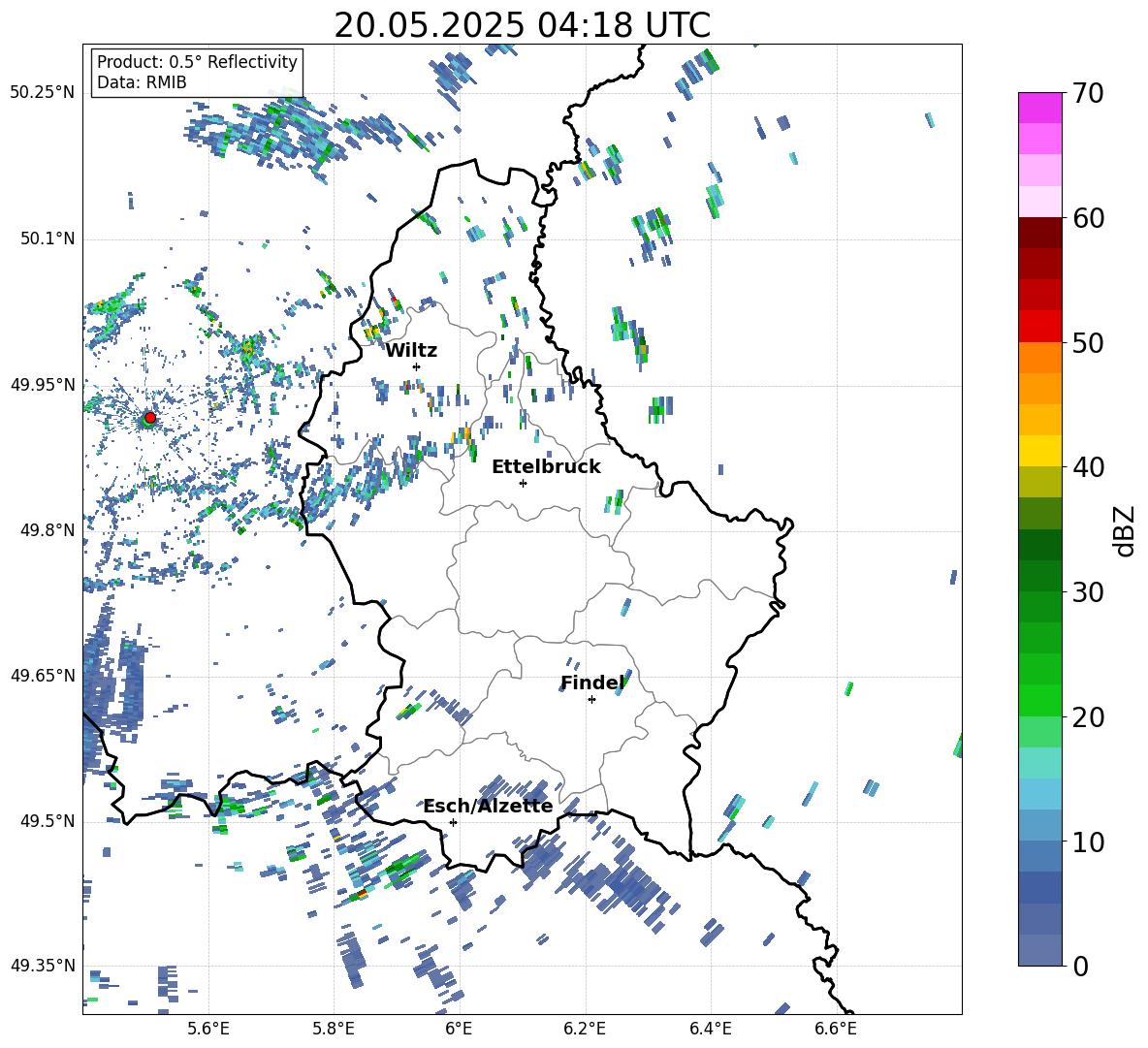Click the 49.8°N latitude label

[48, 530]
